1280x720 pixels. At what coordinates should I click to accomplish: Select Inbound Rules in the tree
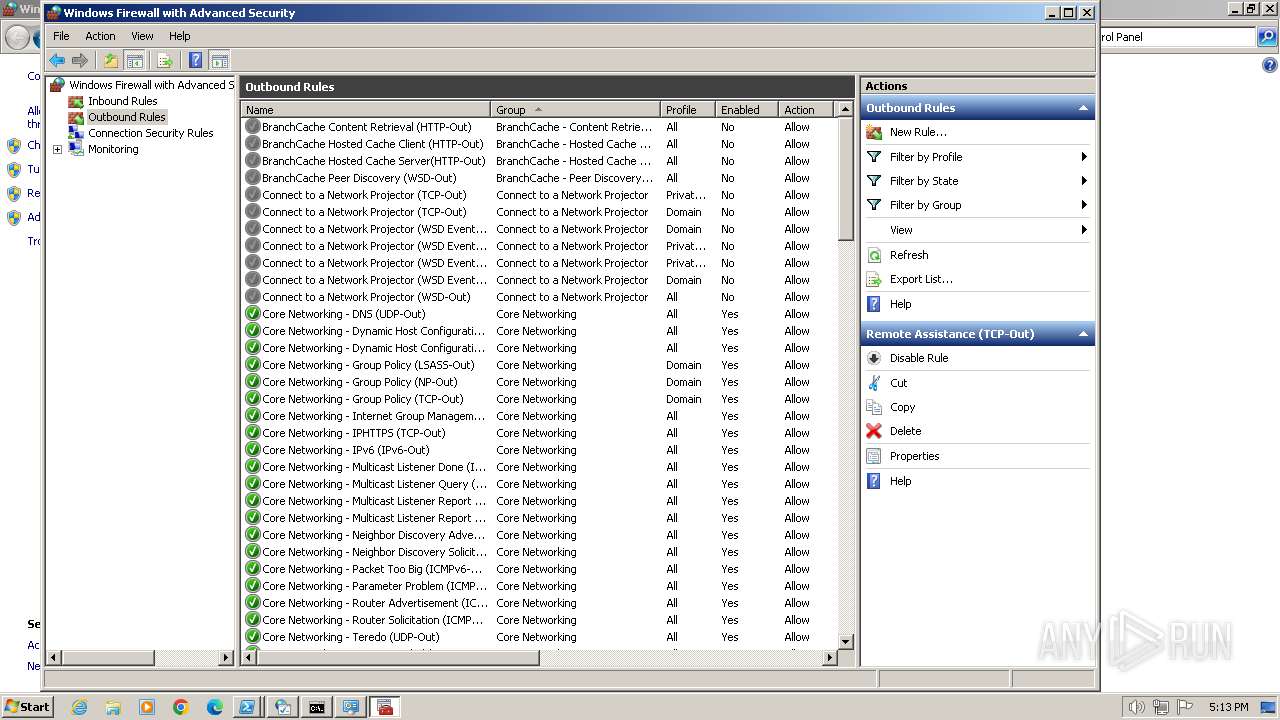(122, 101)
